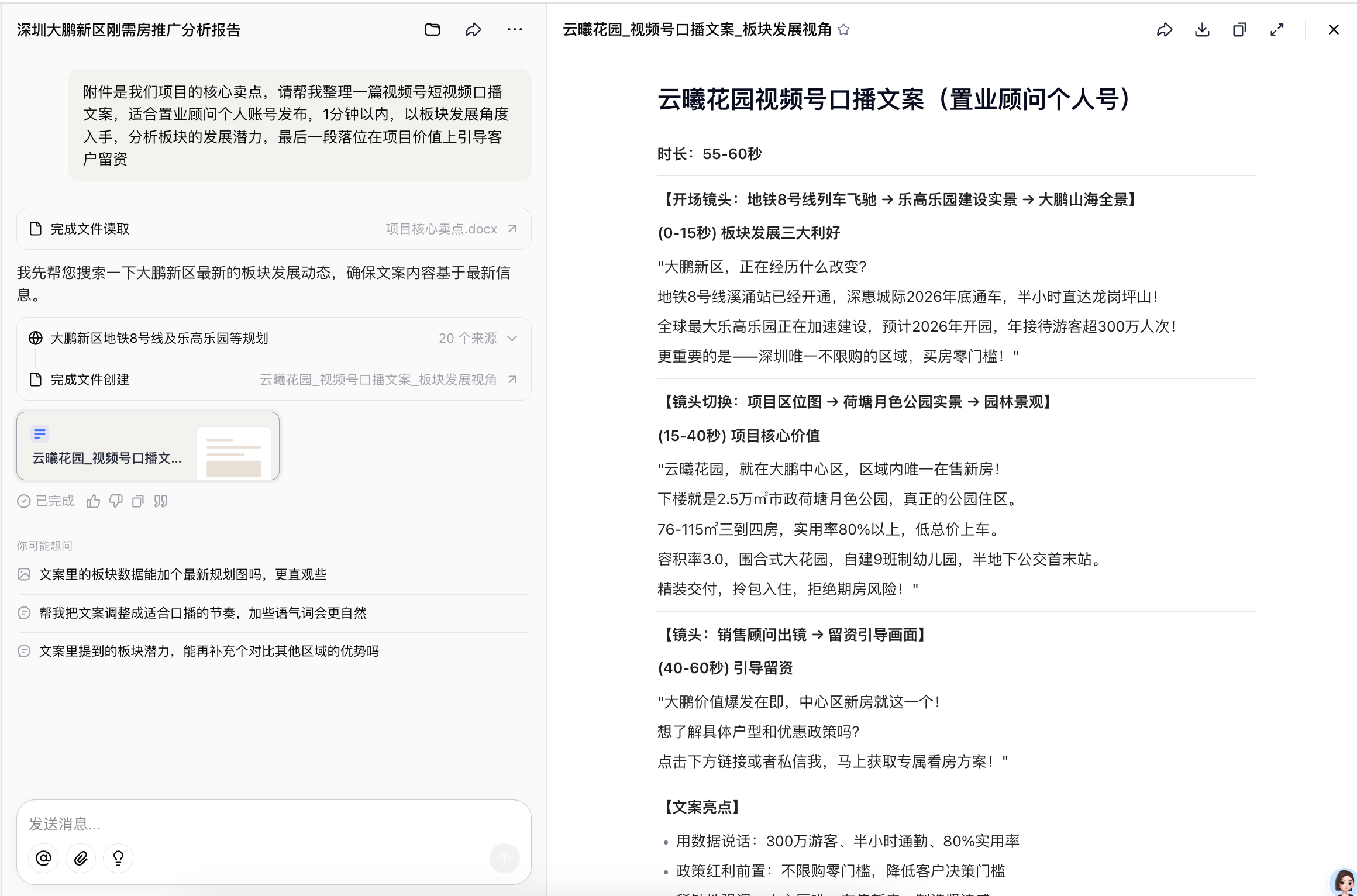Share the conversation report
Image resolution: width=1357 pixels, height=896 pixels.
pyautogui.click(x=473, y=30)
